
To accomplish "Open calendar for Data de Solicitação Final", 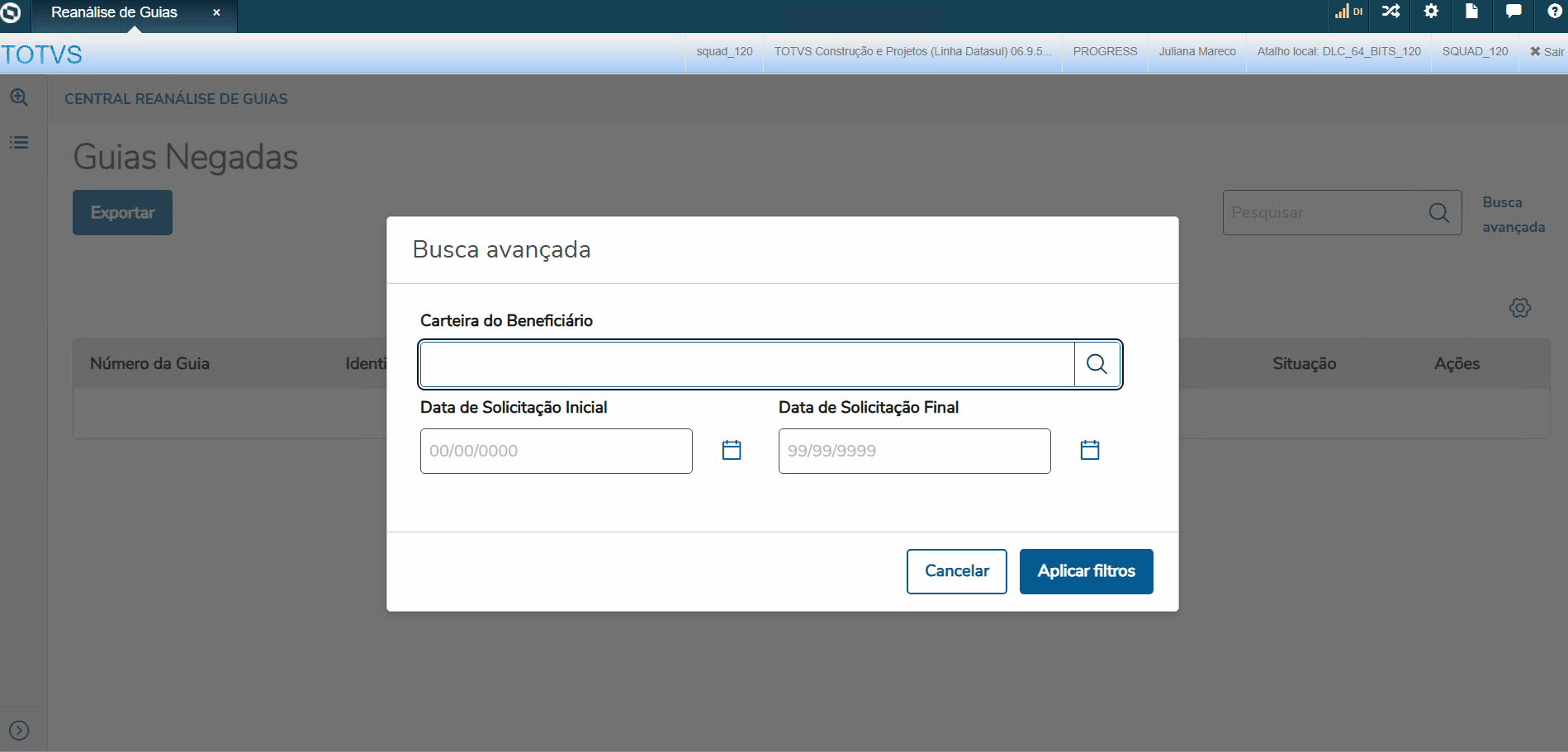I will click(x=1090, y=450).
